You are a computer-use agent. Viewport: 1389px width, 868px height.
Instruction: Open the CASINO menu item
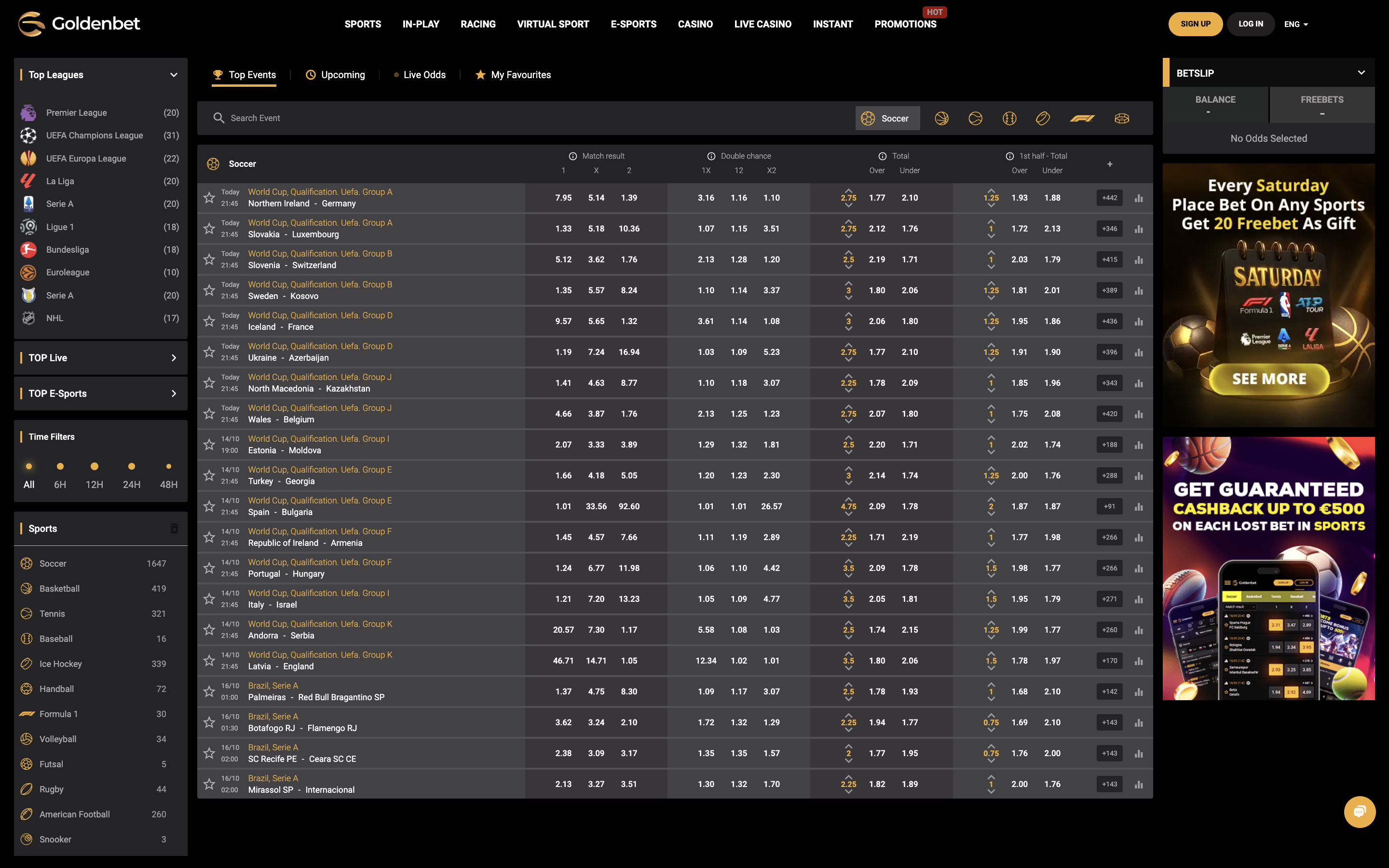click(695, 24)
